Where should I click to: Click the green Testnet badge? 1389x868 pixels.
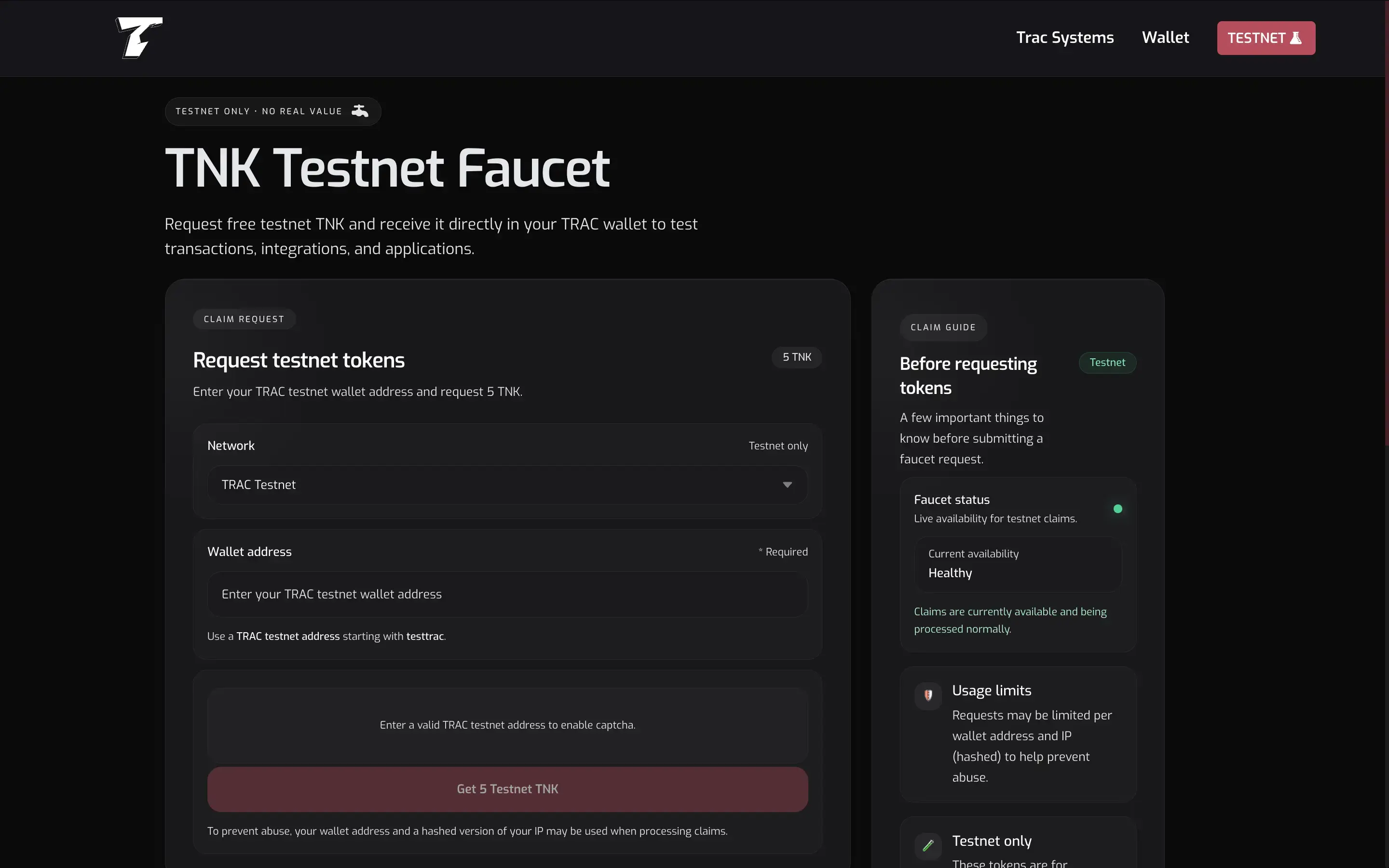point(1107,362)
